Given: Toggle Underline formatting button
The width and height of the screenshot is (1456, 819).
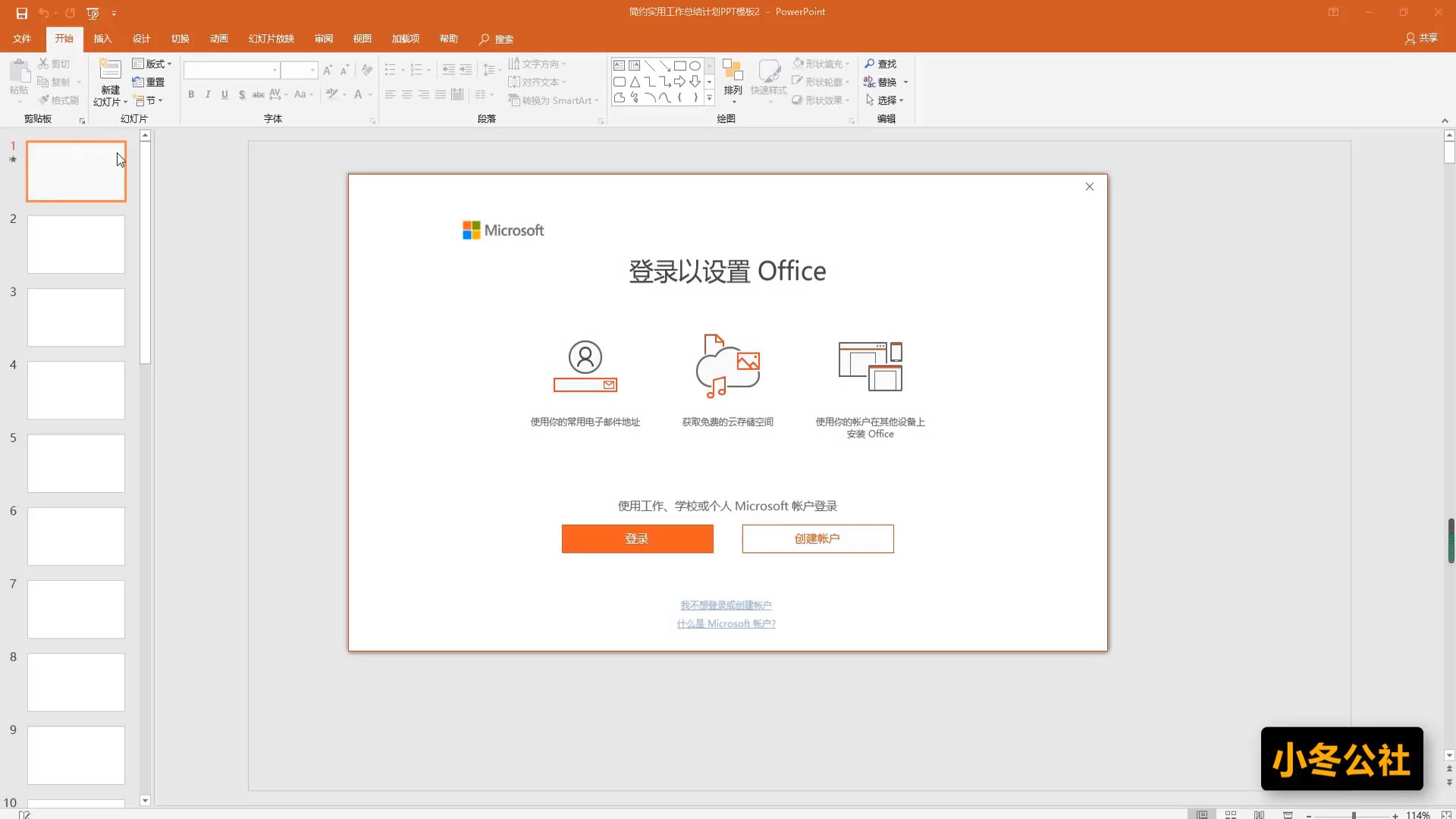Looking at the screenshot, I should (x=224, y=94).
